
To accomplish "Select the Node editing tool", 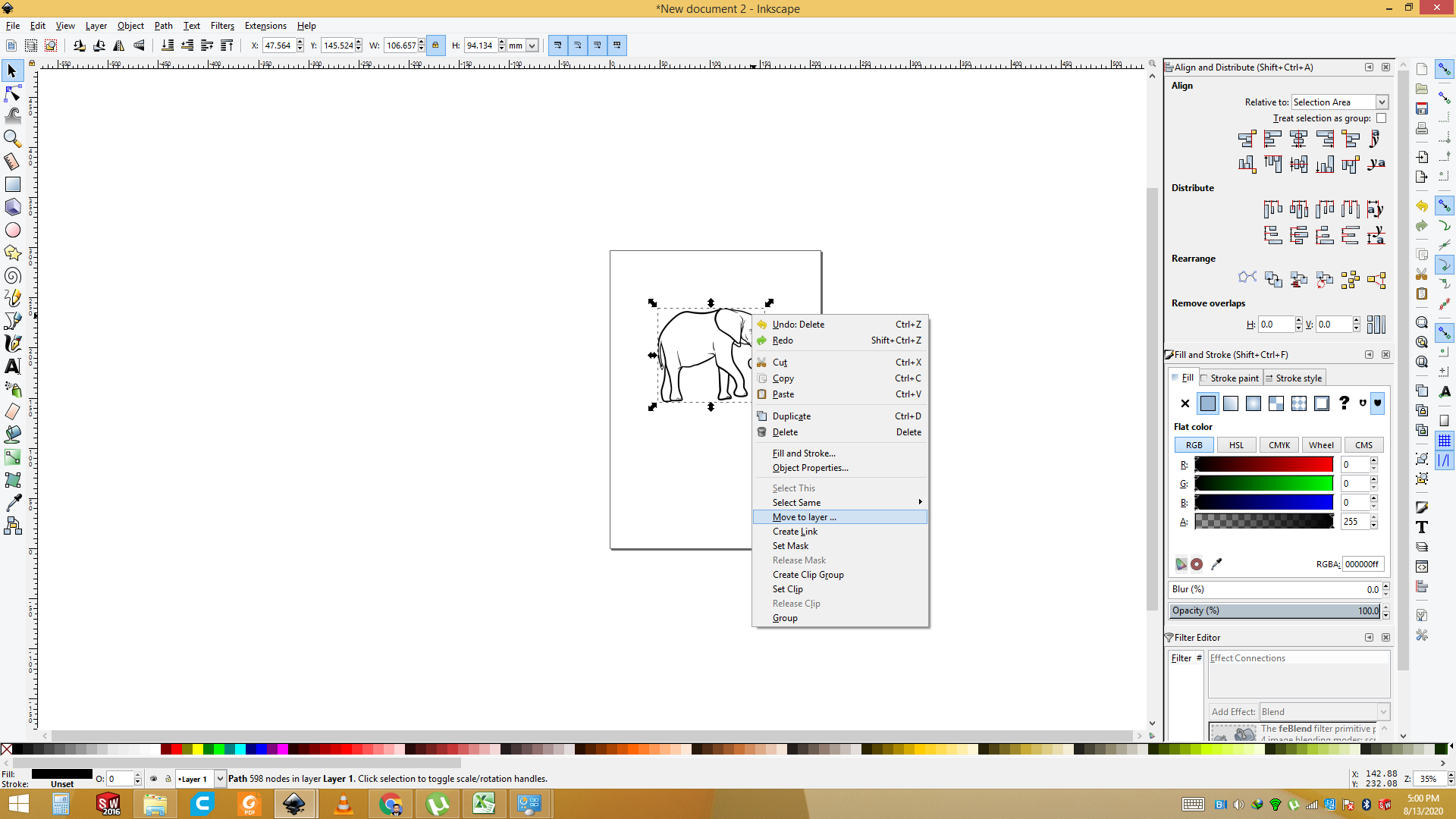I will tap(13, 93).
